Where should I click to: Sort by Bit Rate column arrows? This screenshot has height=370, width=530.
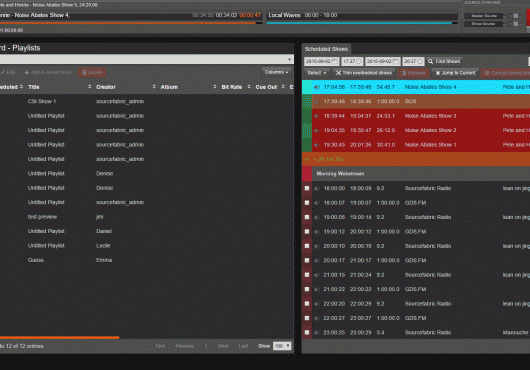coord(249,87)
